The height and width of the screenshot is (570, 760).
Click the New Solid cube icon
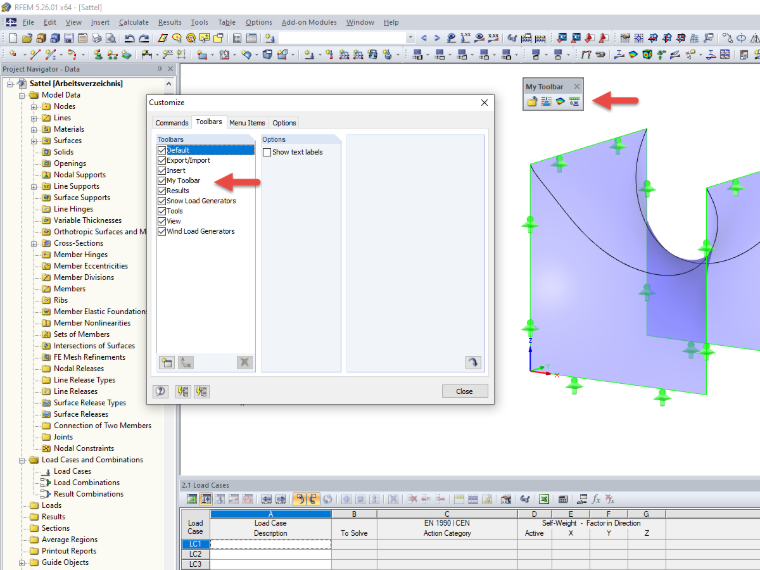(267, 54)
